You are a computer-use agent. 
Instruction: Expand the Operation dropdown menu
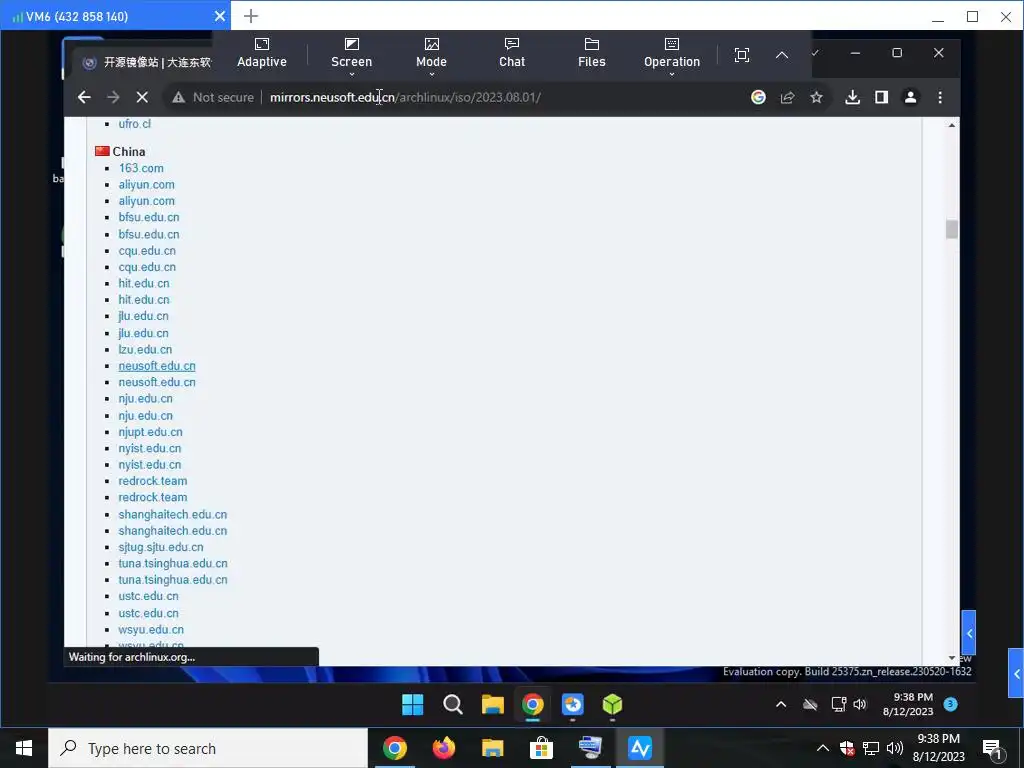671,55
